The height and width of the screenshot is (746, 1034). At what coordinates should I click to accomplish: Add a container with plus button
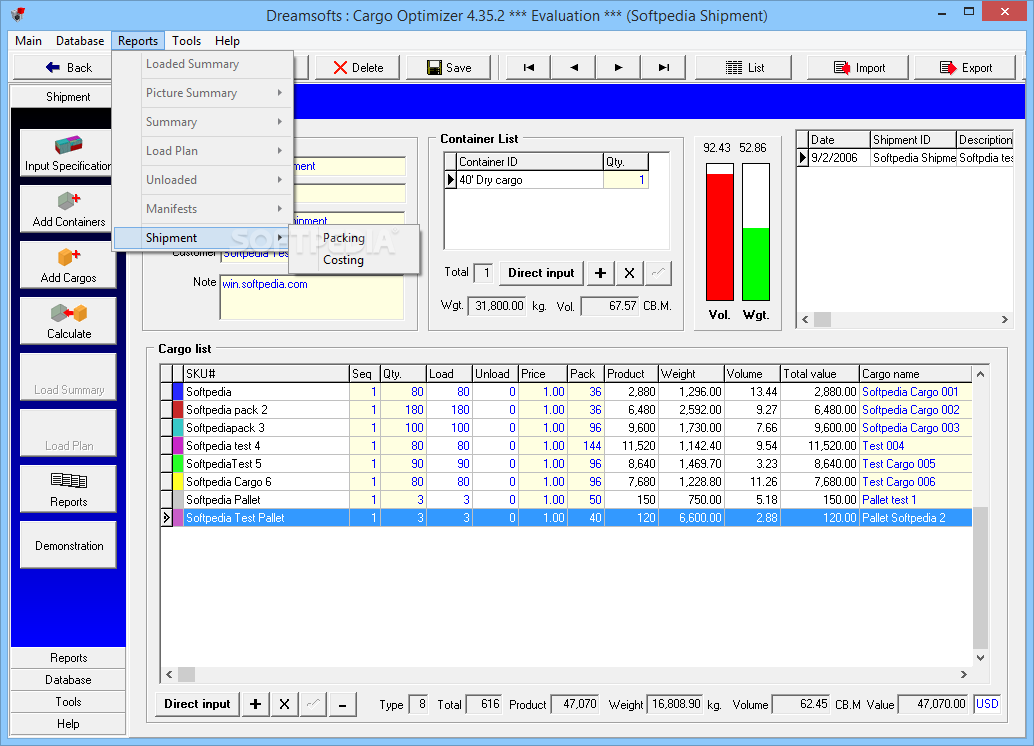(600, 273)
